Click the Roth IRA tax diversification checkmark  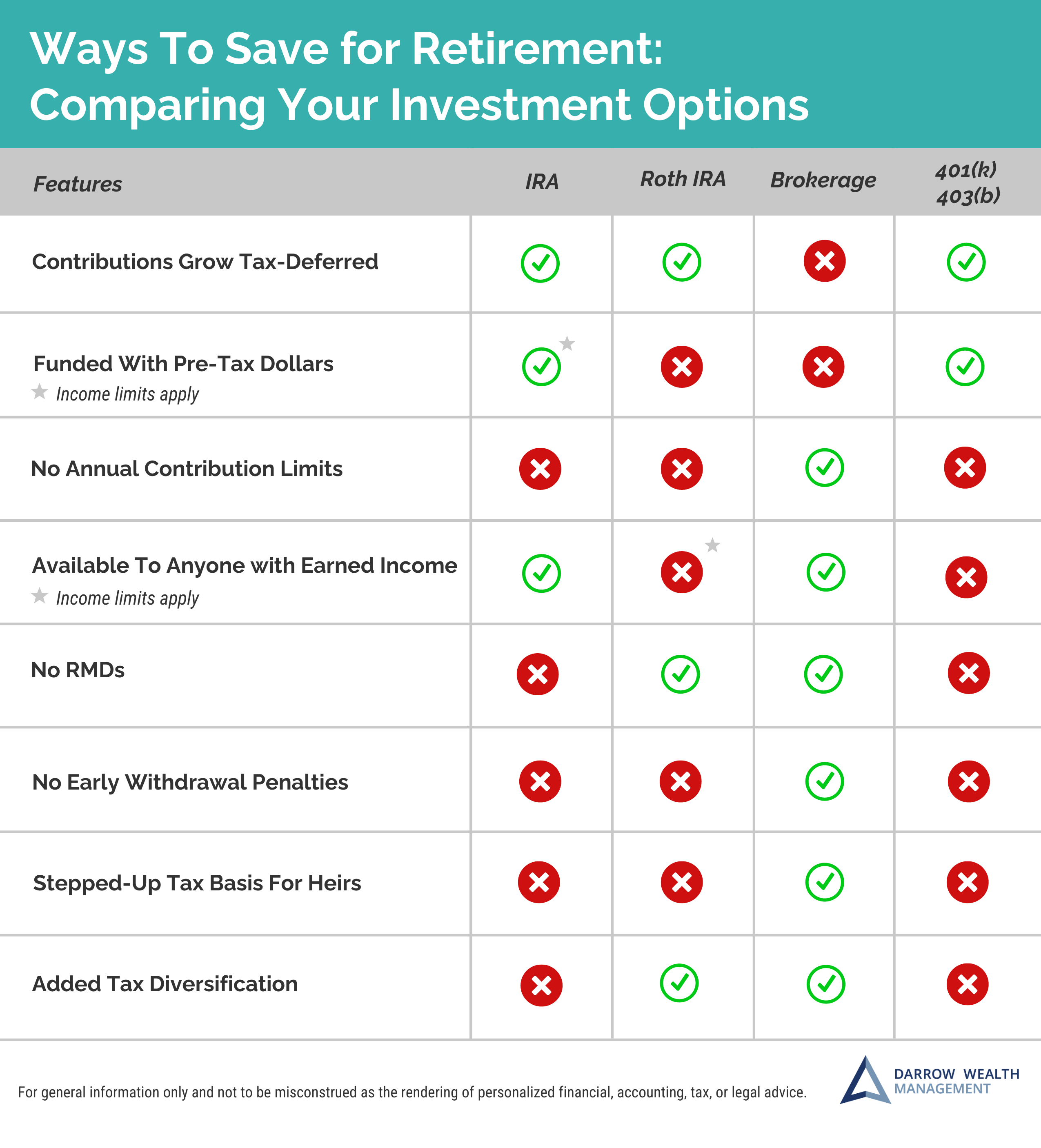click(x=679, y=983)
